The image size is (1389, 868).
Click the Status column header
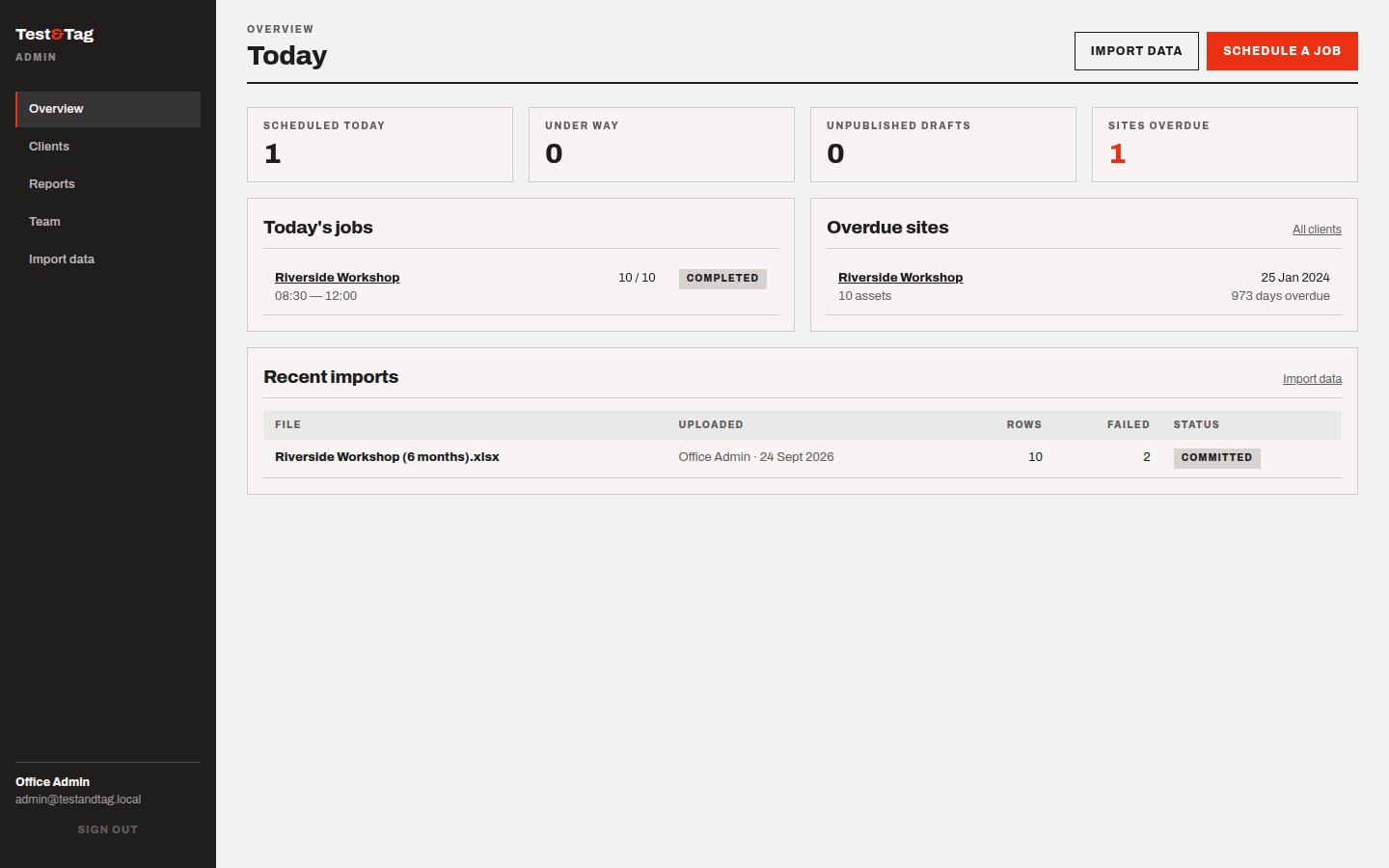[x=1196, y=424]
